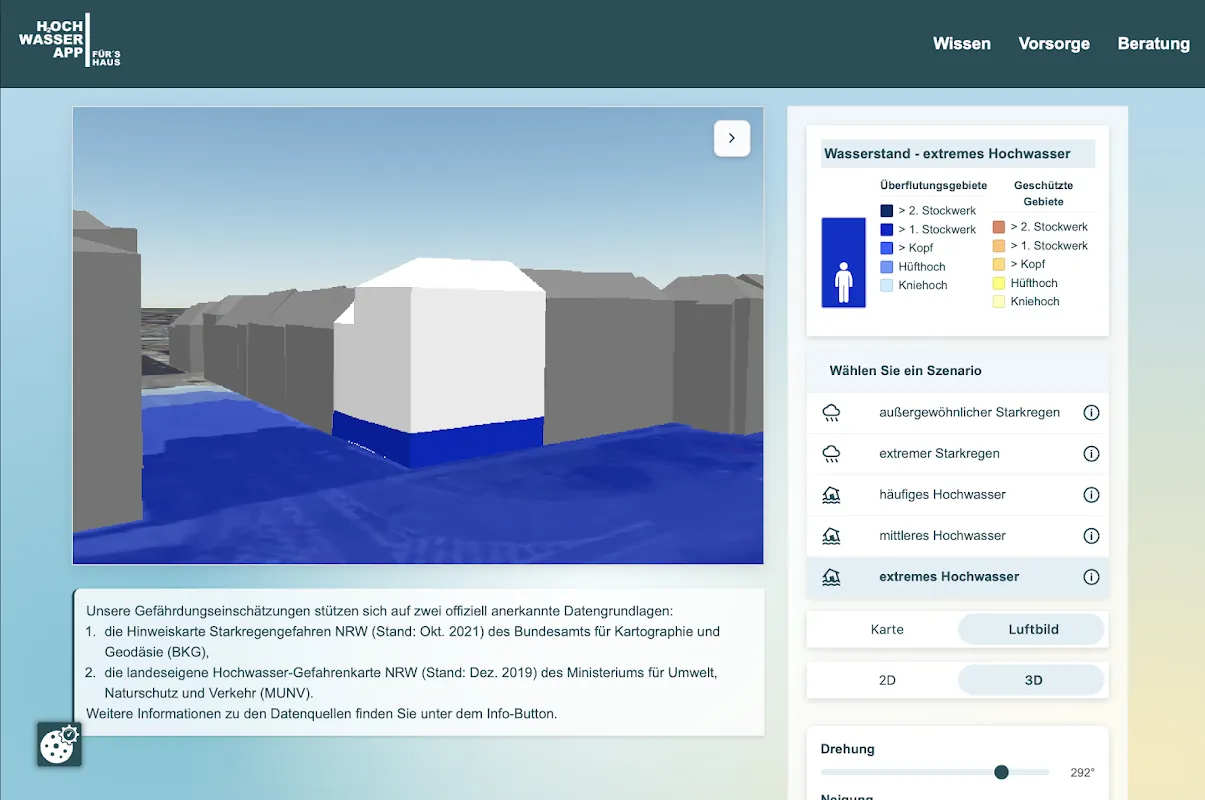The image size is (1205, 800).
Task: Click the blue Hüfthoch swatch
Action: pos(887,267)
